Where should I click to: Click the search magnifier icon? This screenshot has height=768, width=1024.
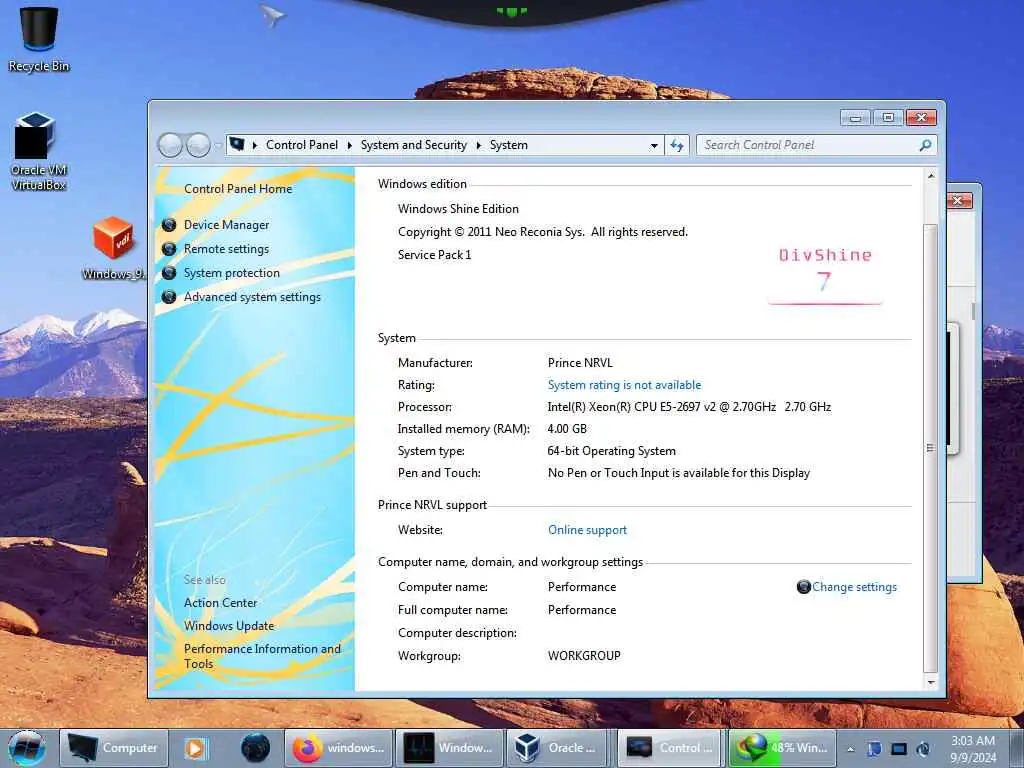tap(925, 145)
